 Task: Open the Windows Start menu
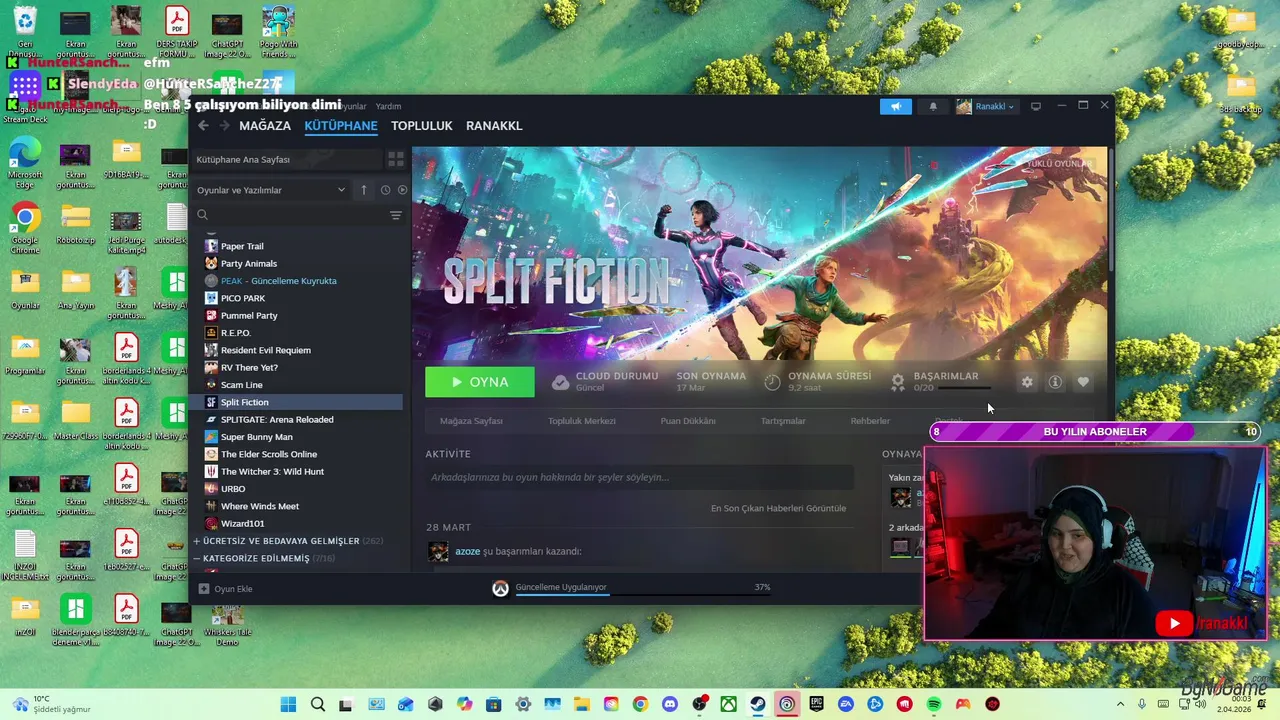[288, 705]
